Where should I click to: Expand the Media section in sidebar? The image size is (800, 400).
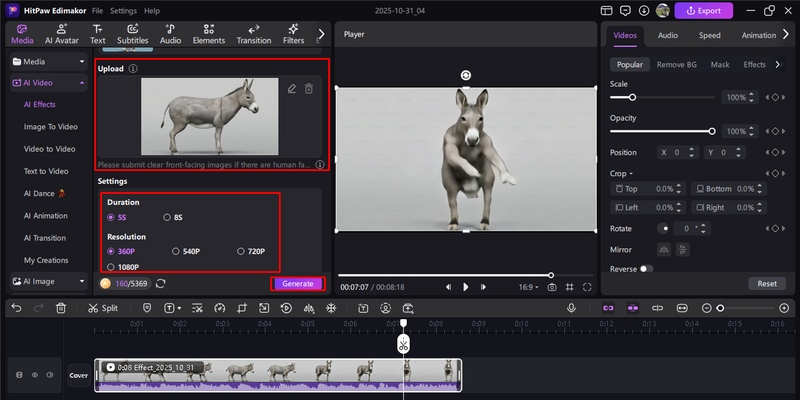click(80, 61)
